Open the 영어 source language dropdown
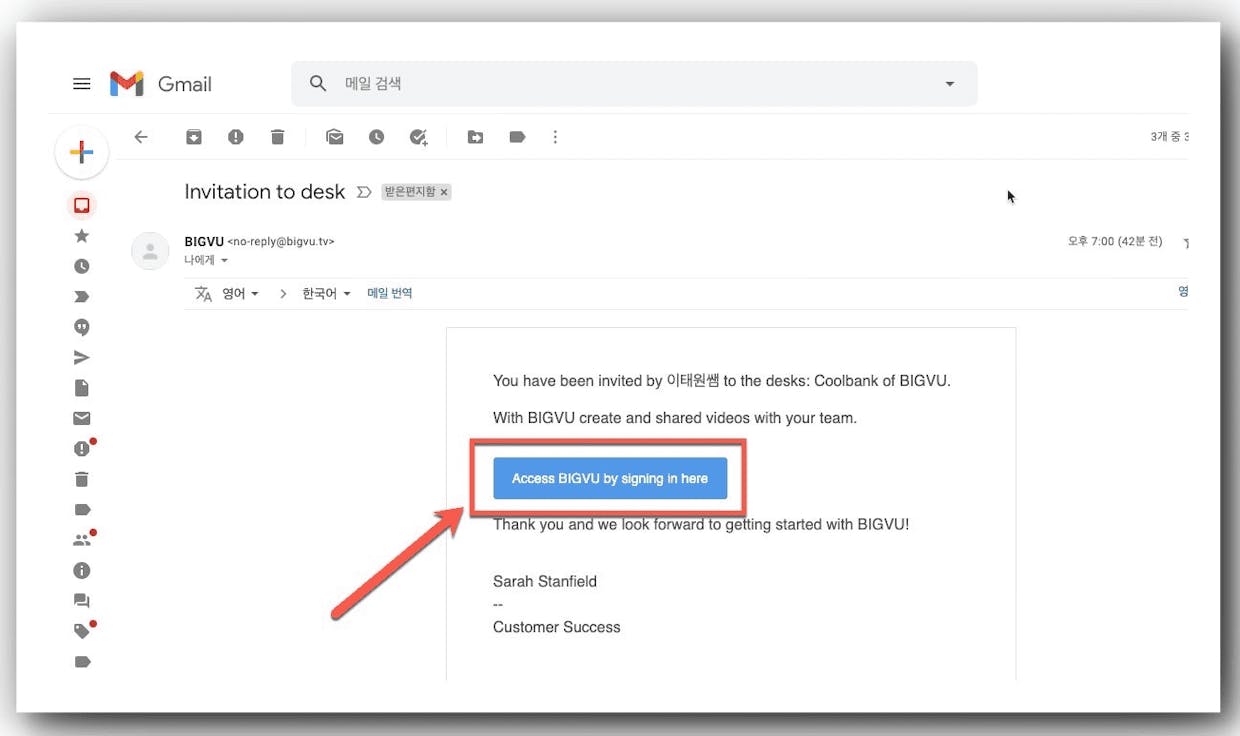The image size is (1240, 736). (240, 293)
